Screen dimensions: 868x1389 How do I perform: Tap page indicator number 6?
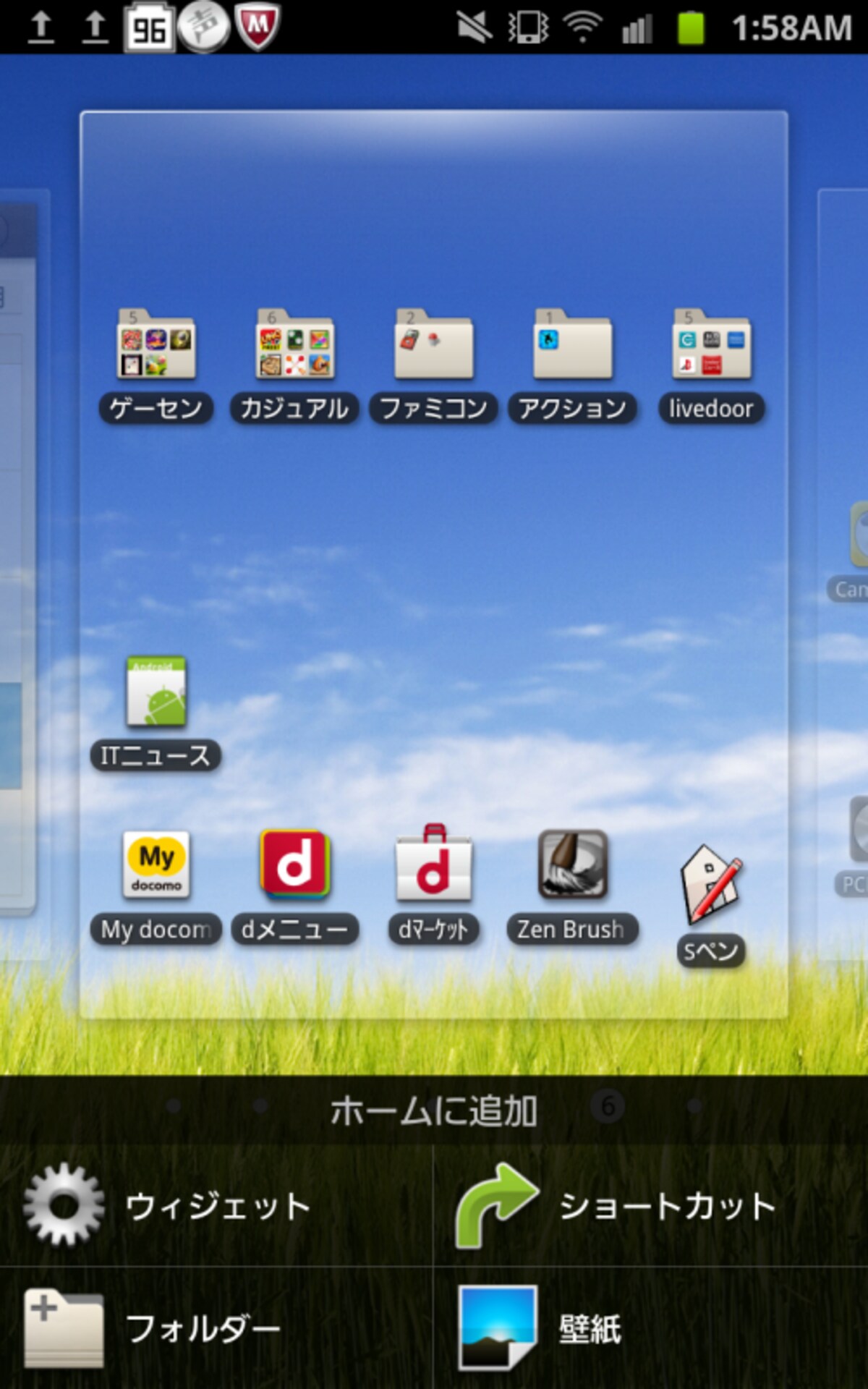coord(608,1106)
